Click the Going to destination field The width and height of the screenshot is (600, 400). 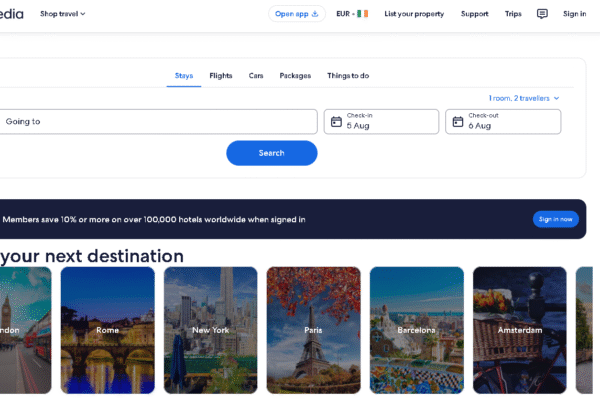tap(158, 122)
